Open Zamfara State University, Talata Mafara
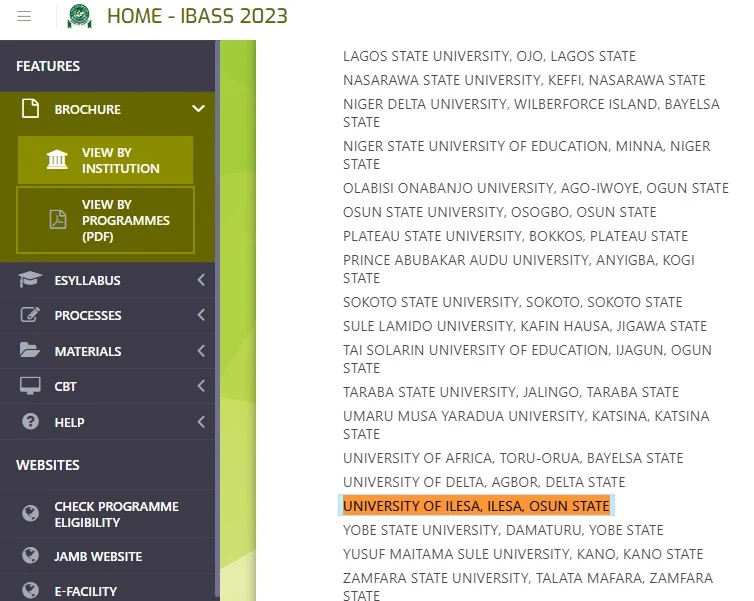The height and width of the screenshot is (601, 754). 528,587
